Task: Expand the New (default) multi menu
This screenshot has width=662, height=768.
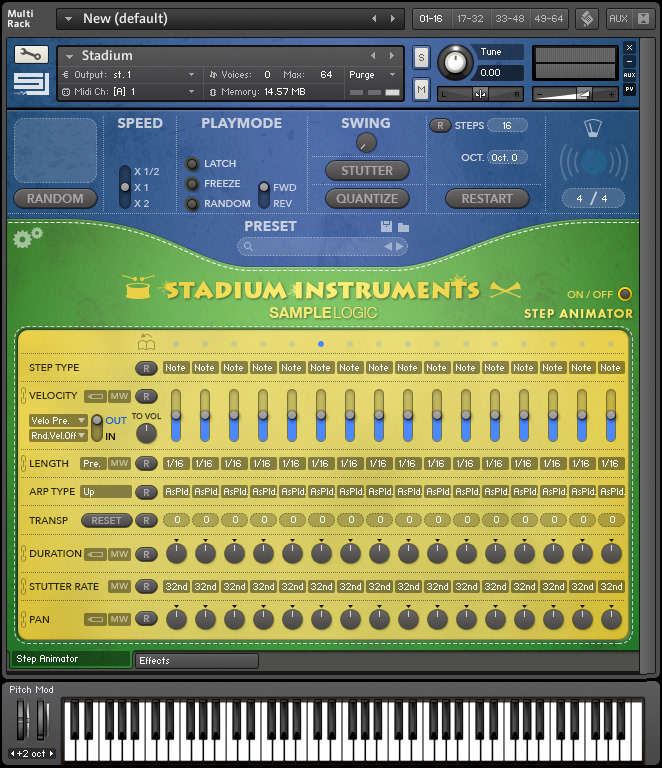Action: coord(69,19)
